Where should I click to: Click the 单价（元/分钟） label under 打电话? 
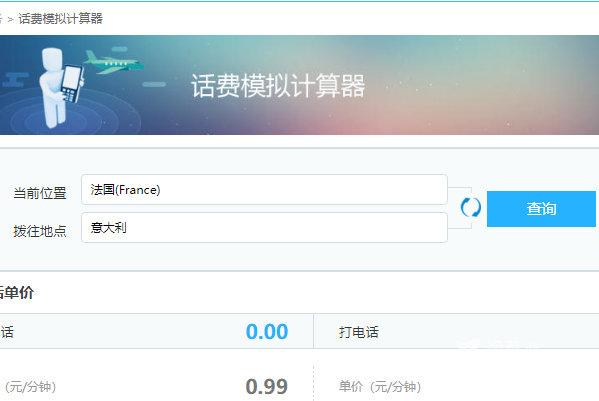click(x=380, y=387)
